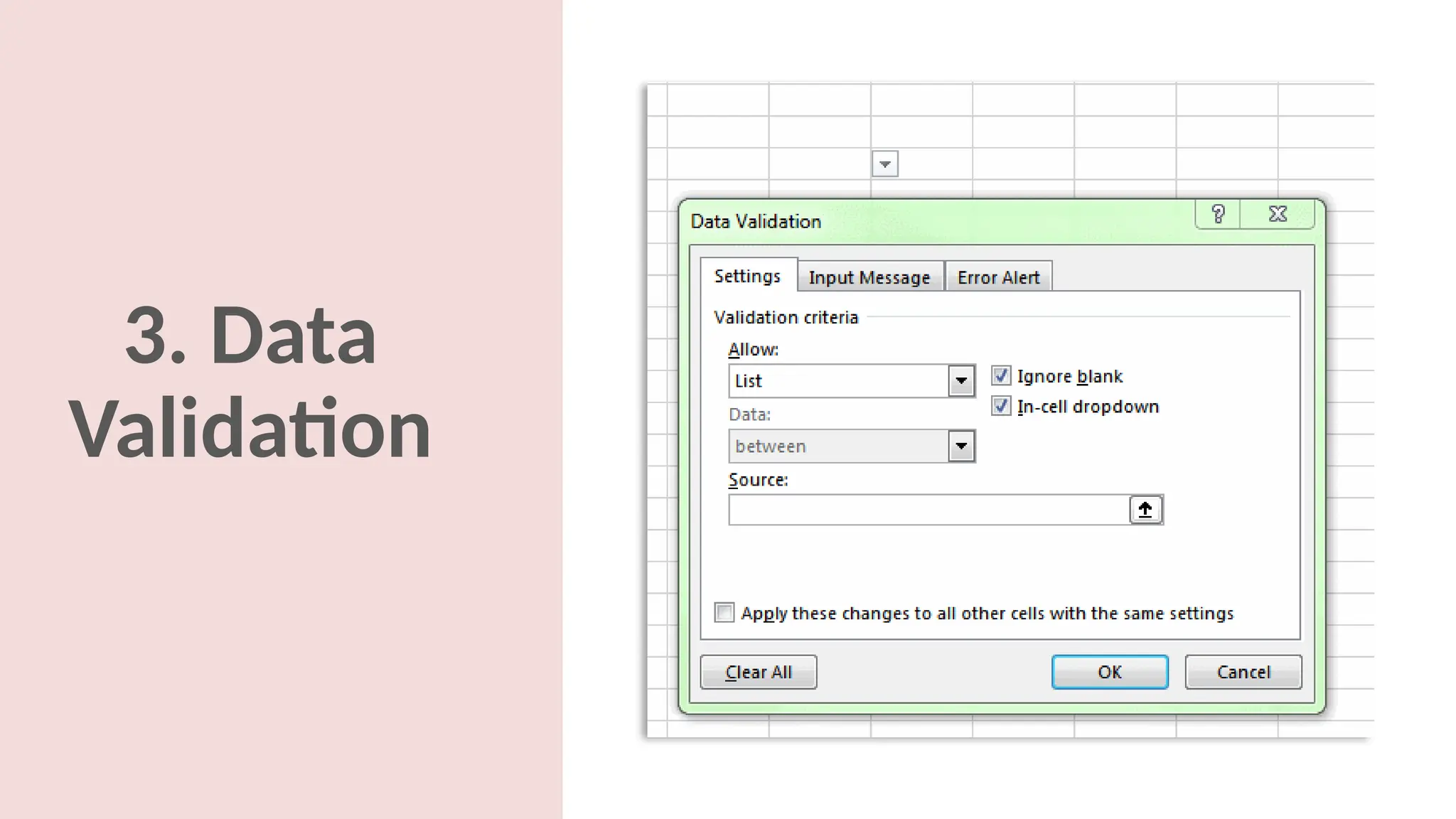Click the '3. Data Validation' slide heading
Image resolution: width=1456 pixels, height=819 pixels.
(x=250, y=382)
